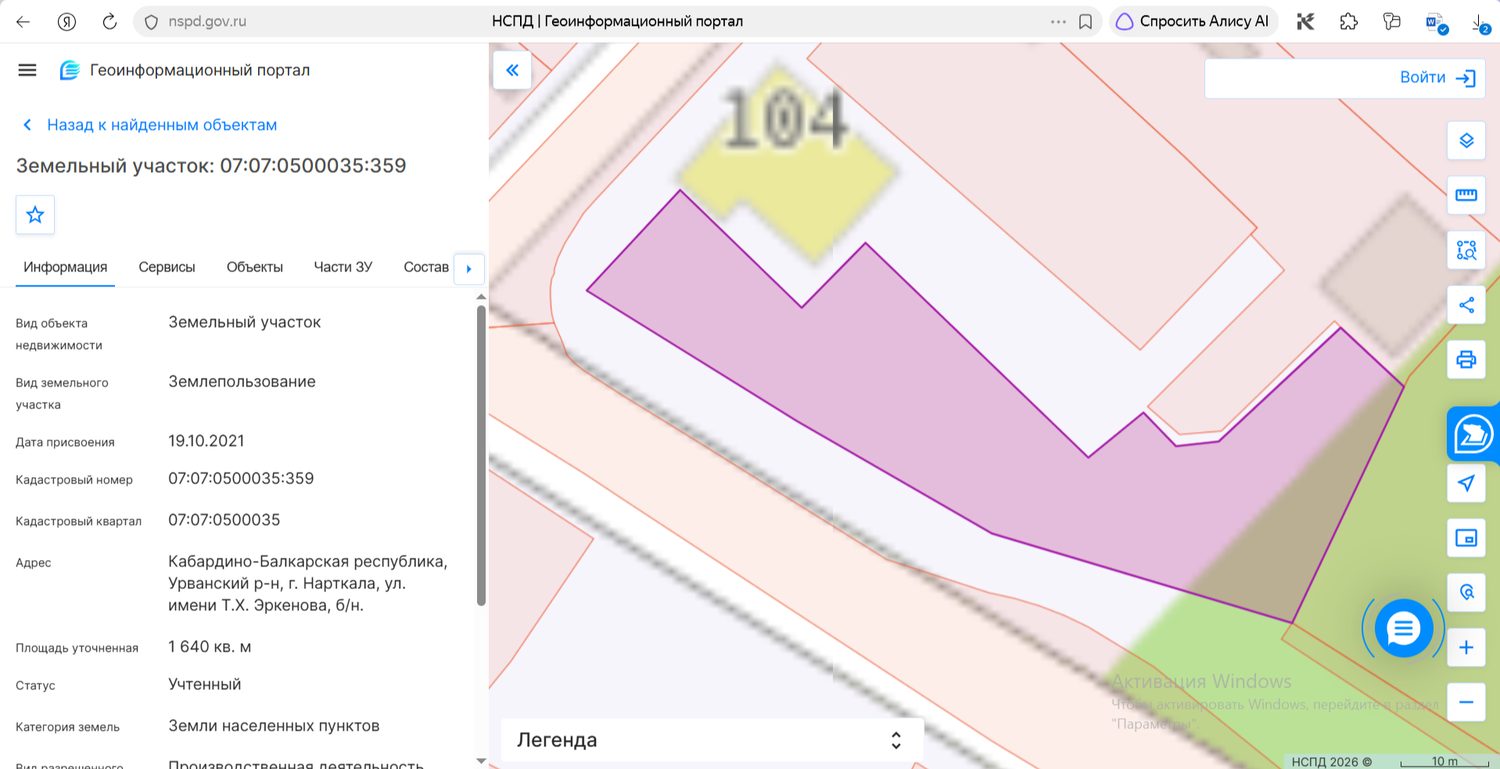The width and height of the screenshot is (1500, 769).
Task: Click the status value Учтенный
Action: tap(205, 685)
